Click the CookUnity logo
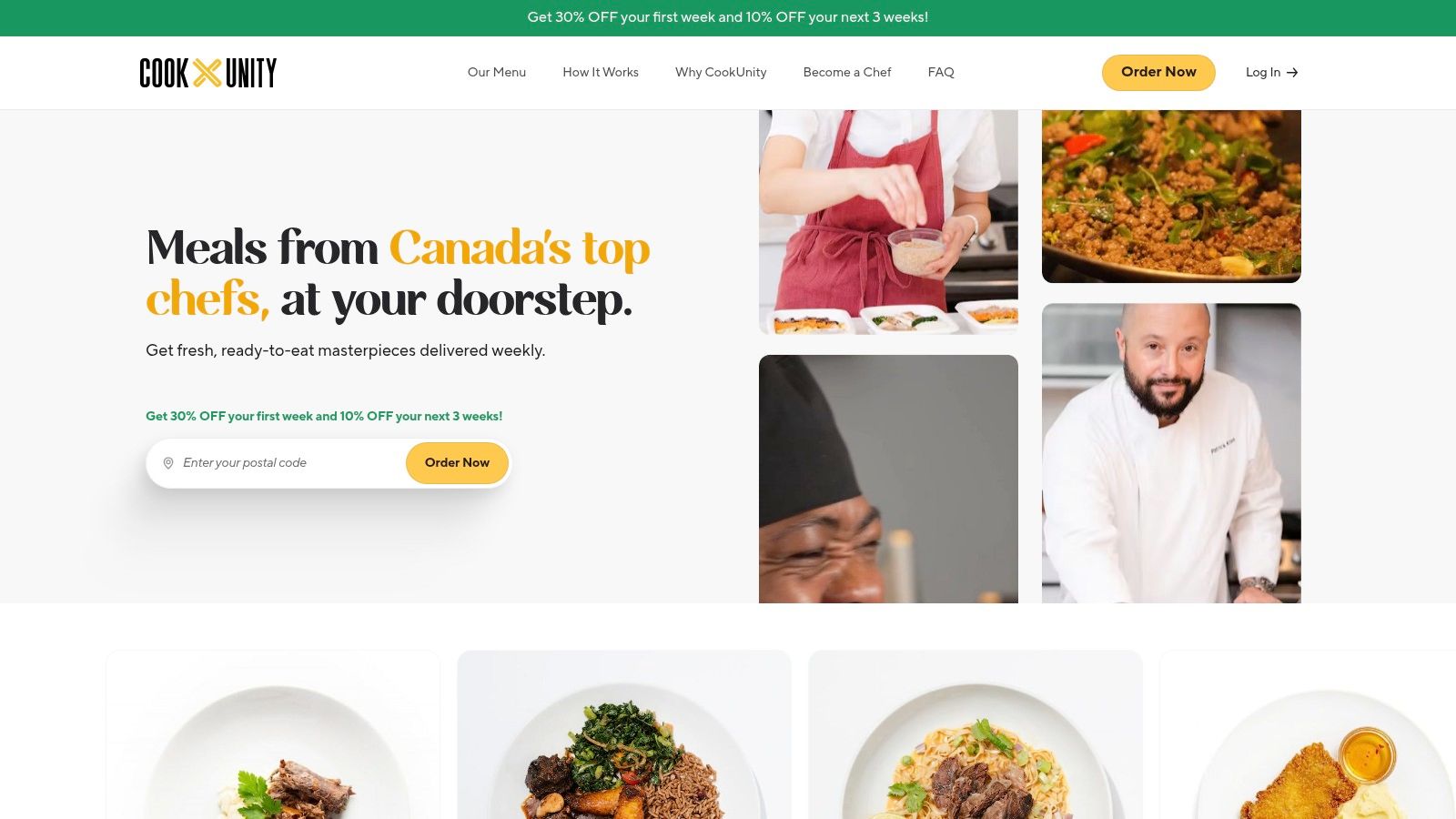The width and height of the screenshot is (1456, 819). [208, 73]
